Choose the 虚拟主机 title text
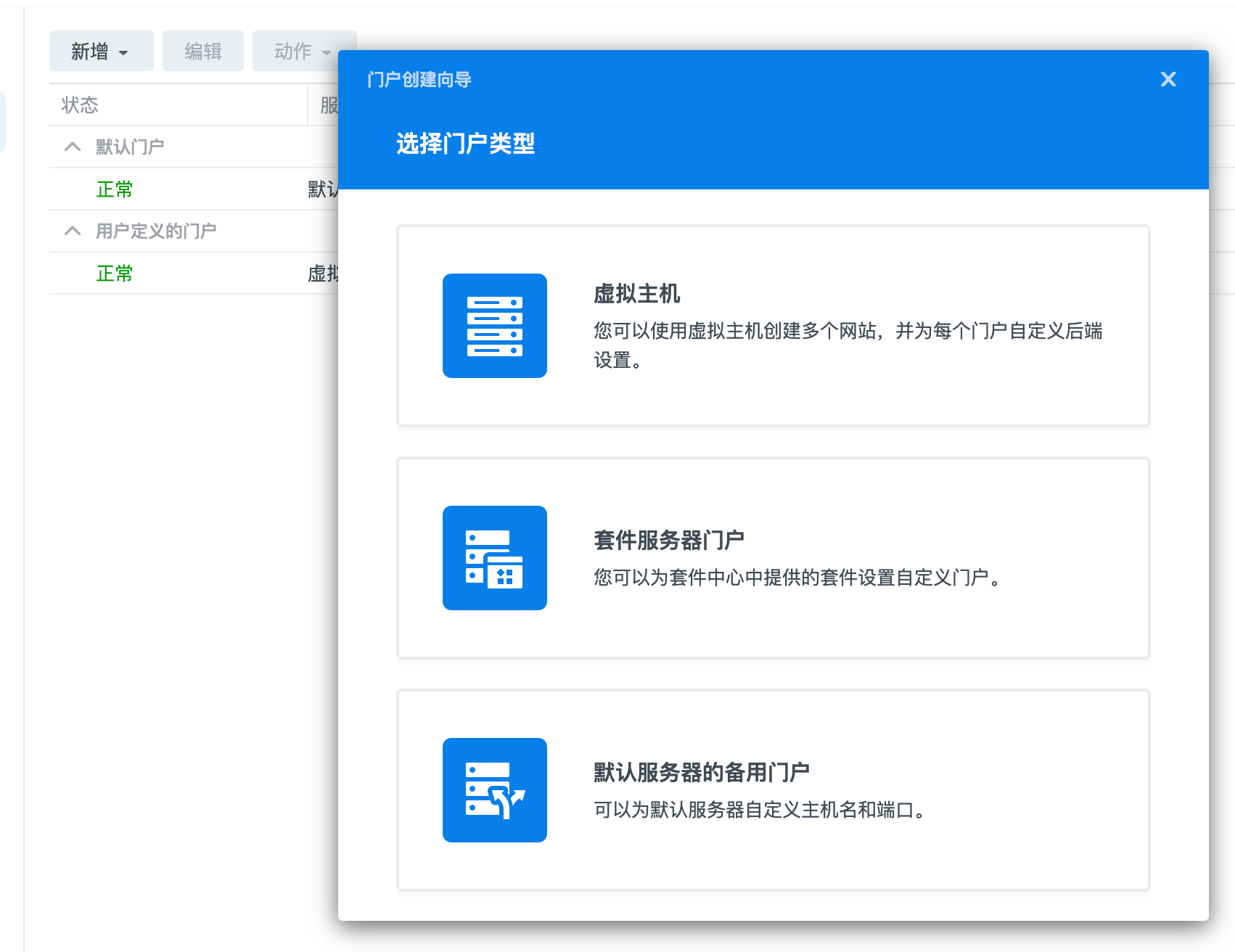 point(636,294)
